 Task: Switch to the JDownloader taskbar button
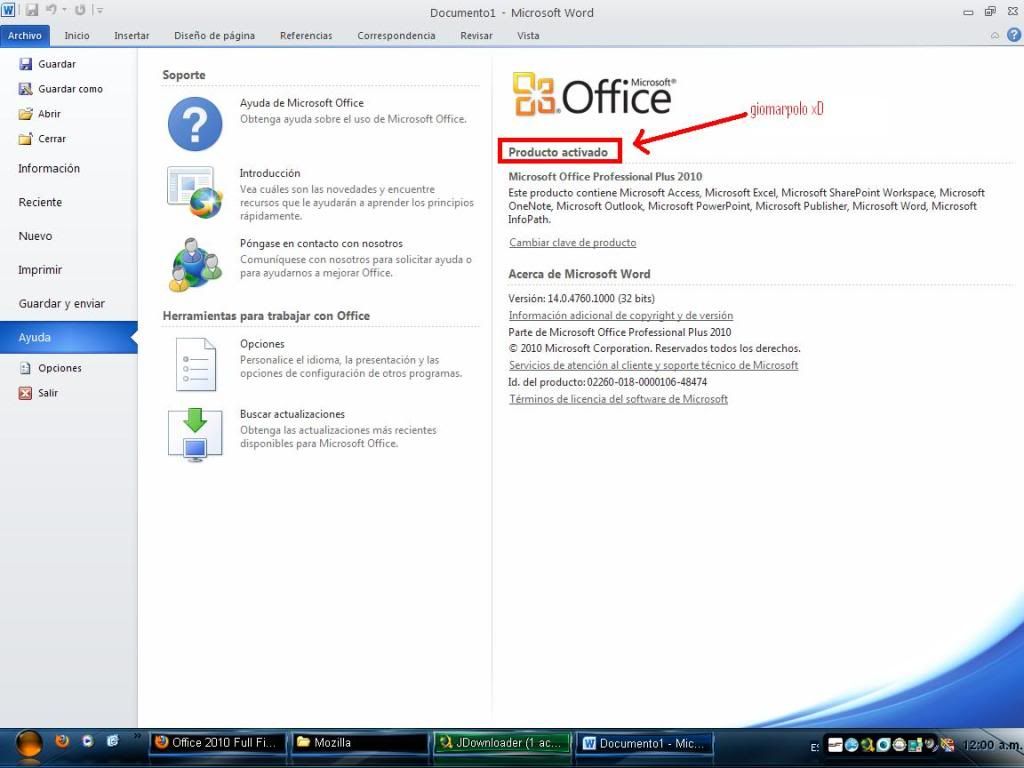(x=502, y=743)
